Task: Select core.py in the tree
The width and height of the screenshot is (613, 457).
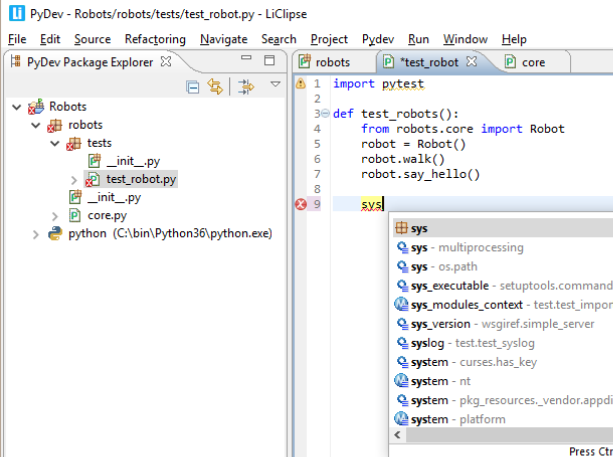Action: pyautogui.click(x=107, y=215)
